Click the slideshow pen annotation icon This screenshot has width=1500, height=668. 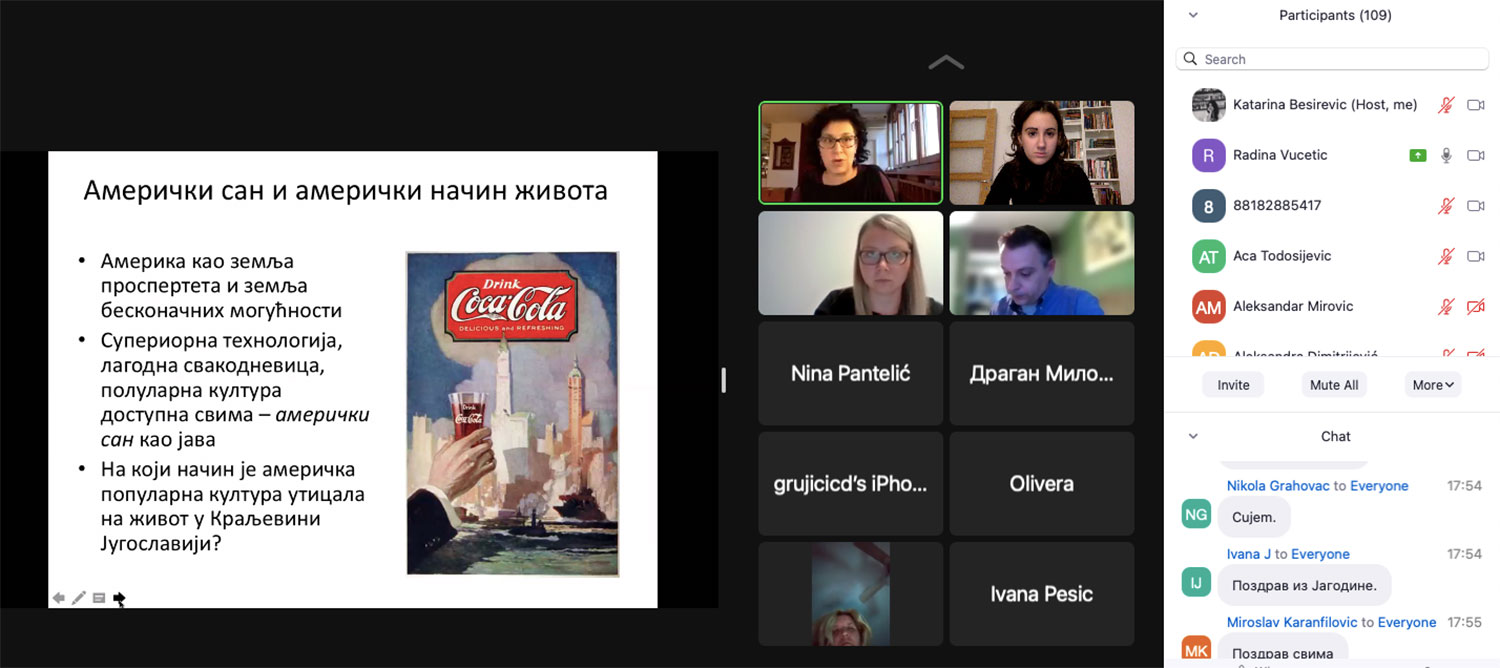coord(79,598)
